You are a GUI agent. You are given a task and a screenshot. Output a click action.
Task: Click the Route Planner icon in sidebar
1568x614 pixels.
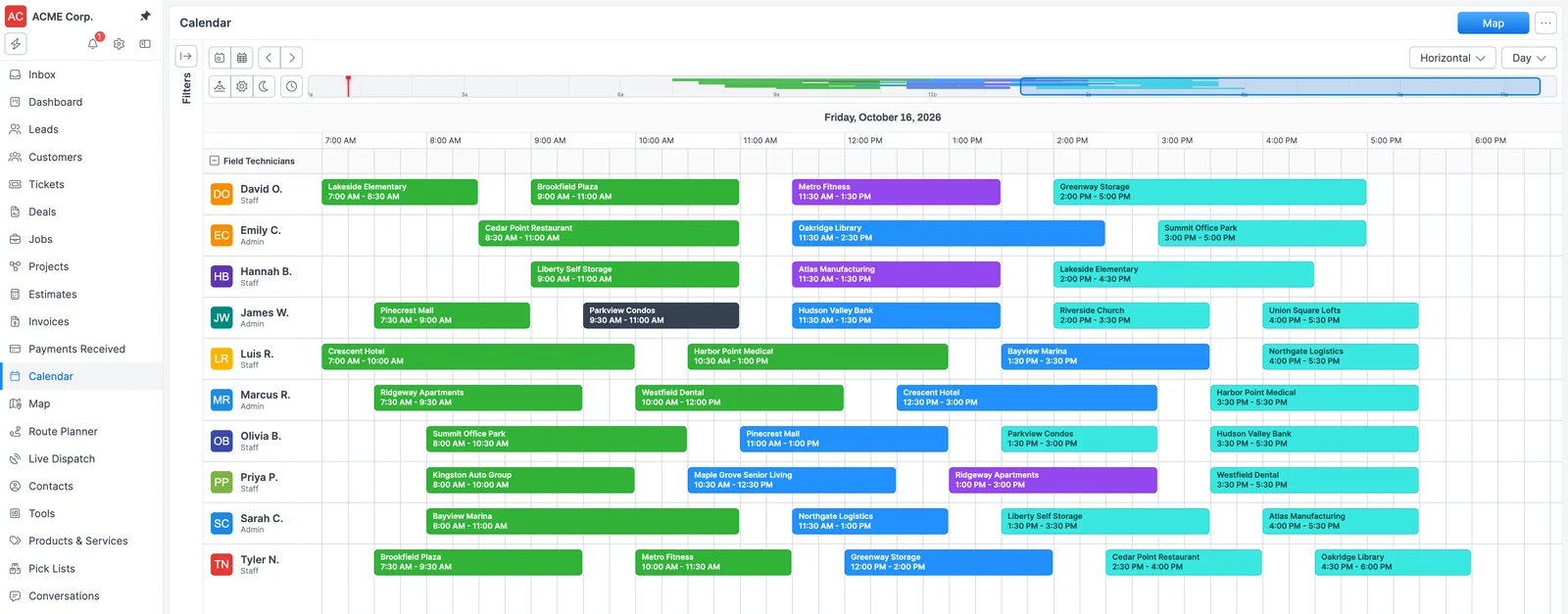pos(15,431)
